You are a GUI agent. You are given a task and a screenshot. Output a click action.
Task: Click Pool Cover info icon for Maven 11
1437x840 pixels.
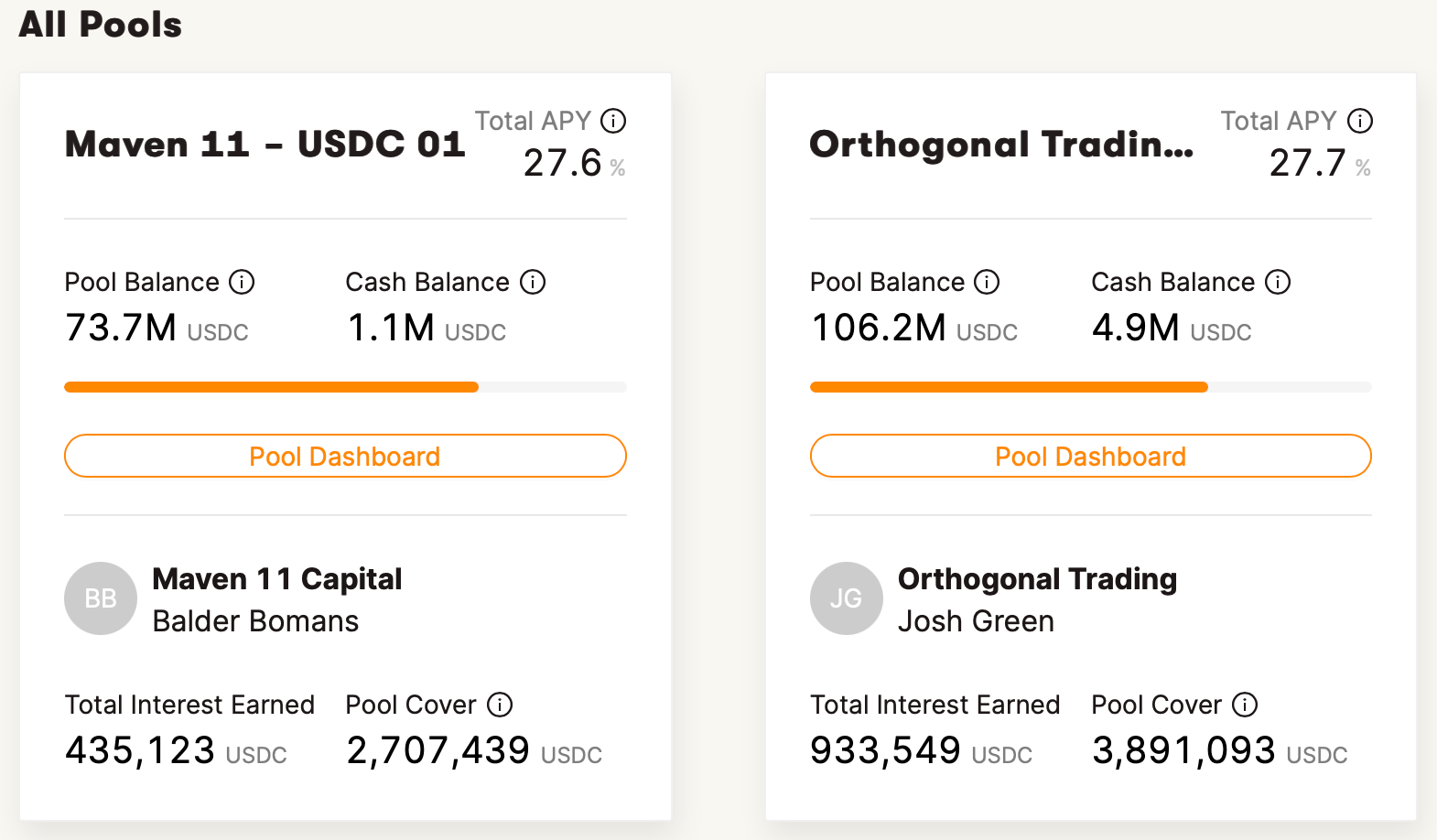(500, 705)
